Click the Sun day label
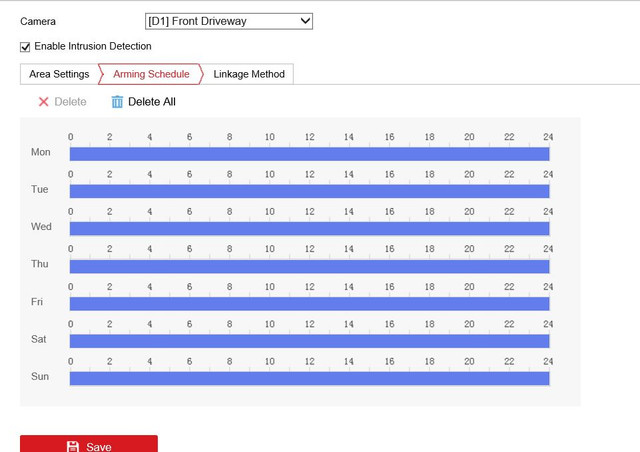The height and width of the screenshot is (452, 640). (x=40, y=377)
